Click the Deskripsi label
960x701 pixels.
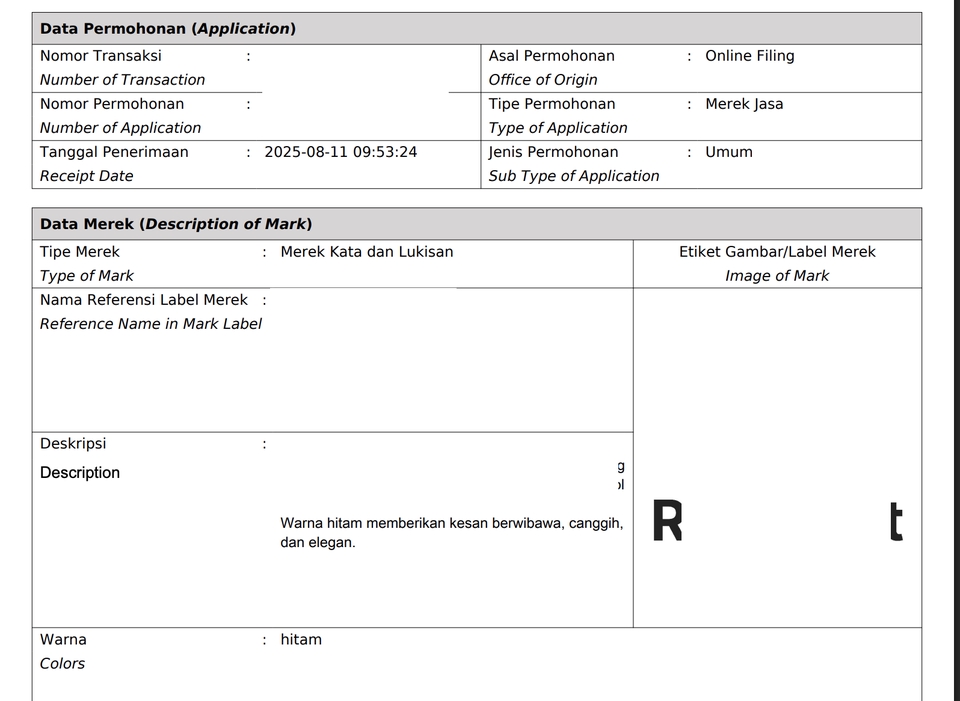73,444
